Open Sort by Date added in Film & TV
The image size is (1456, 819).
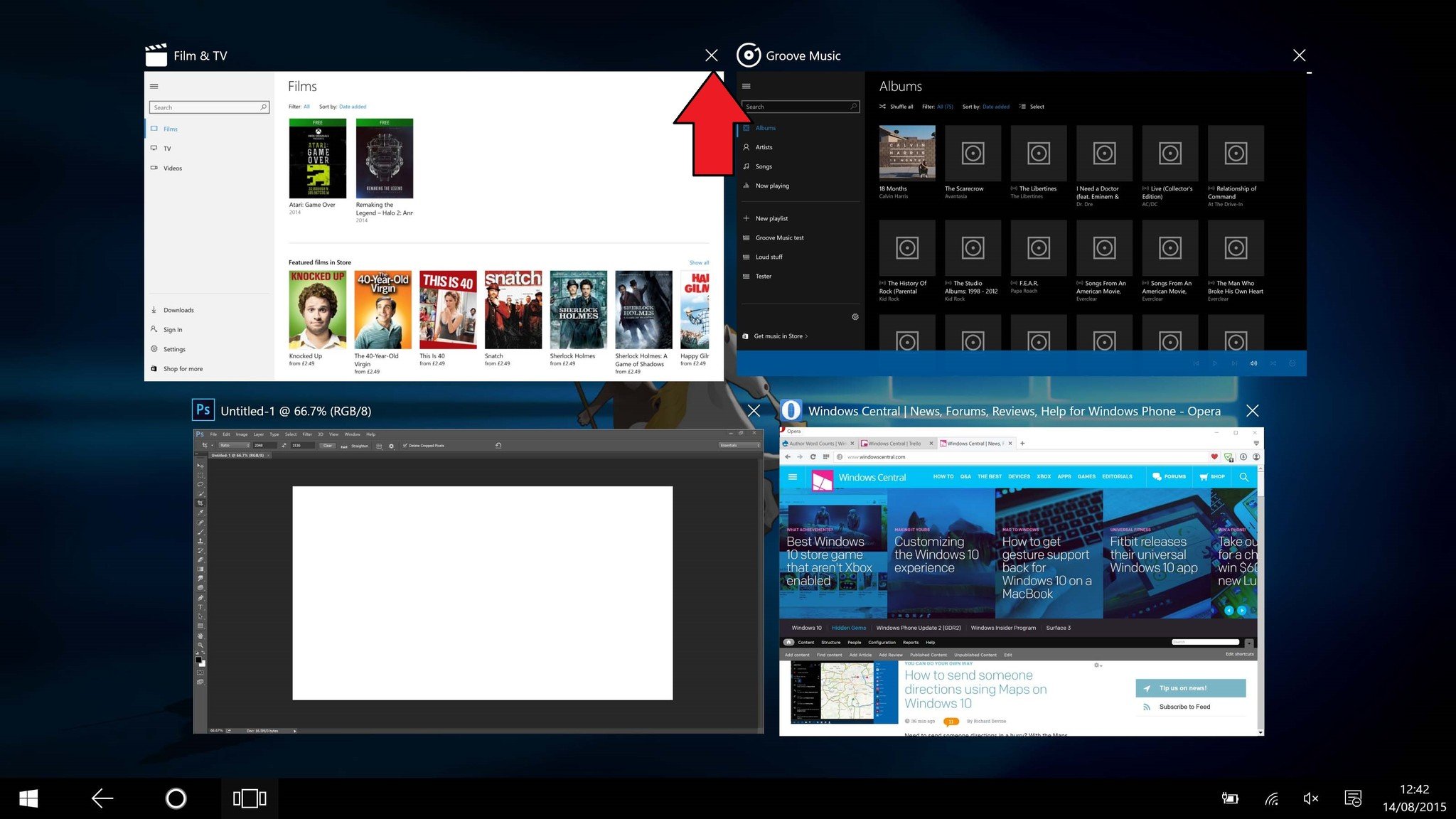coord(353,107)
